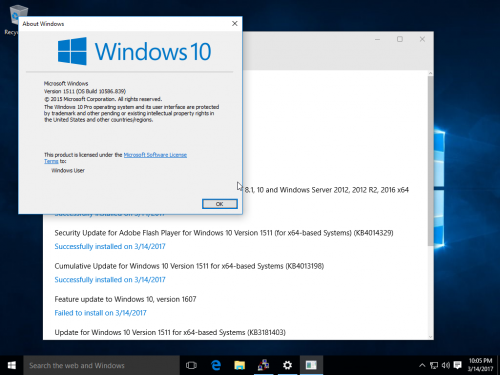This screenshot has width=500, height=375.
Task: Click OK in the About Windows dialog
Action: pos(220,204)
